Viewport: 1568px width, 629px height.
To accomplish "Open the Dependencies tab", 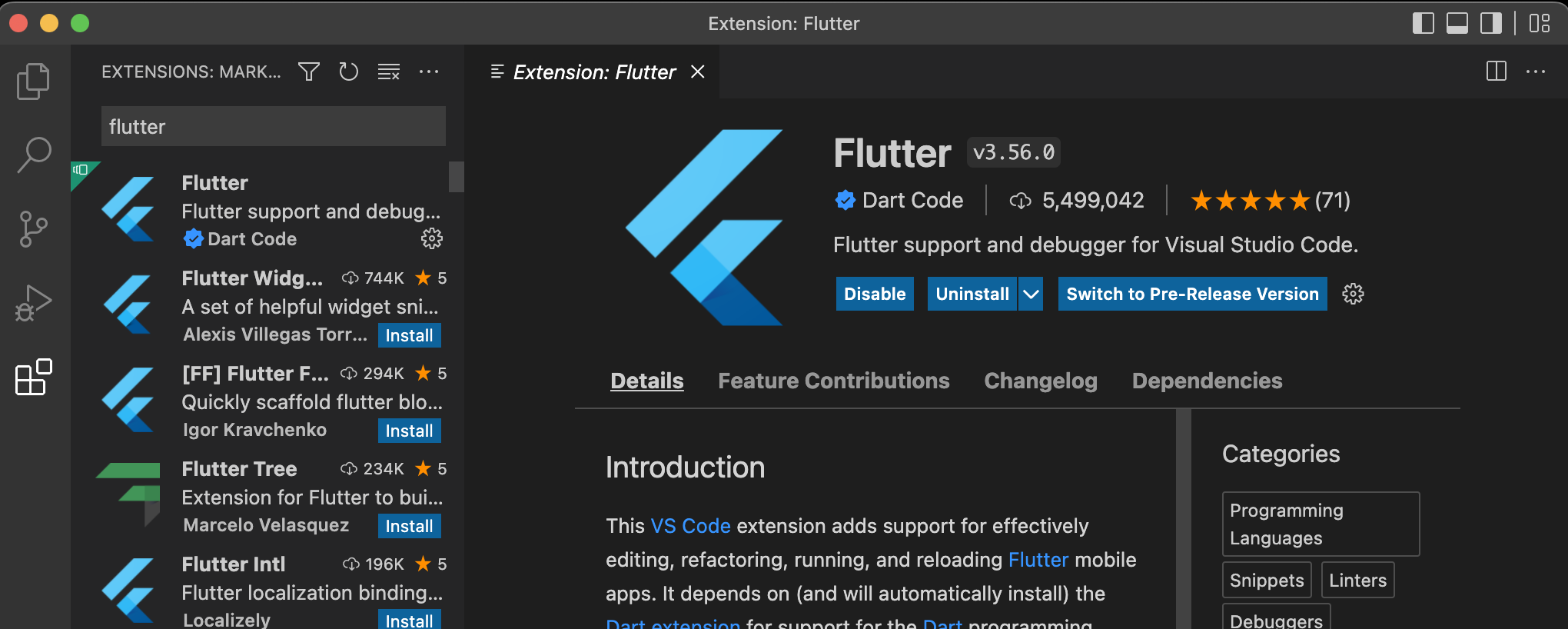I will coord(1207,381).
